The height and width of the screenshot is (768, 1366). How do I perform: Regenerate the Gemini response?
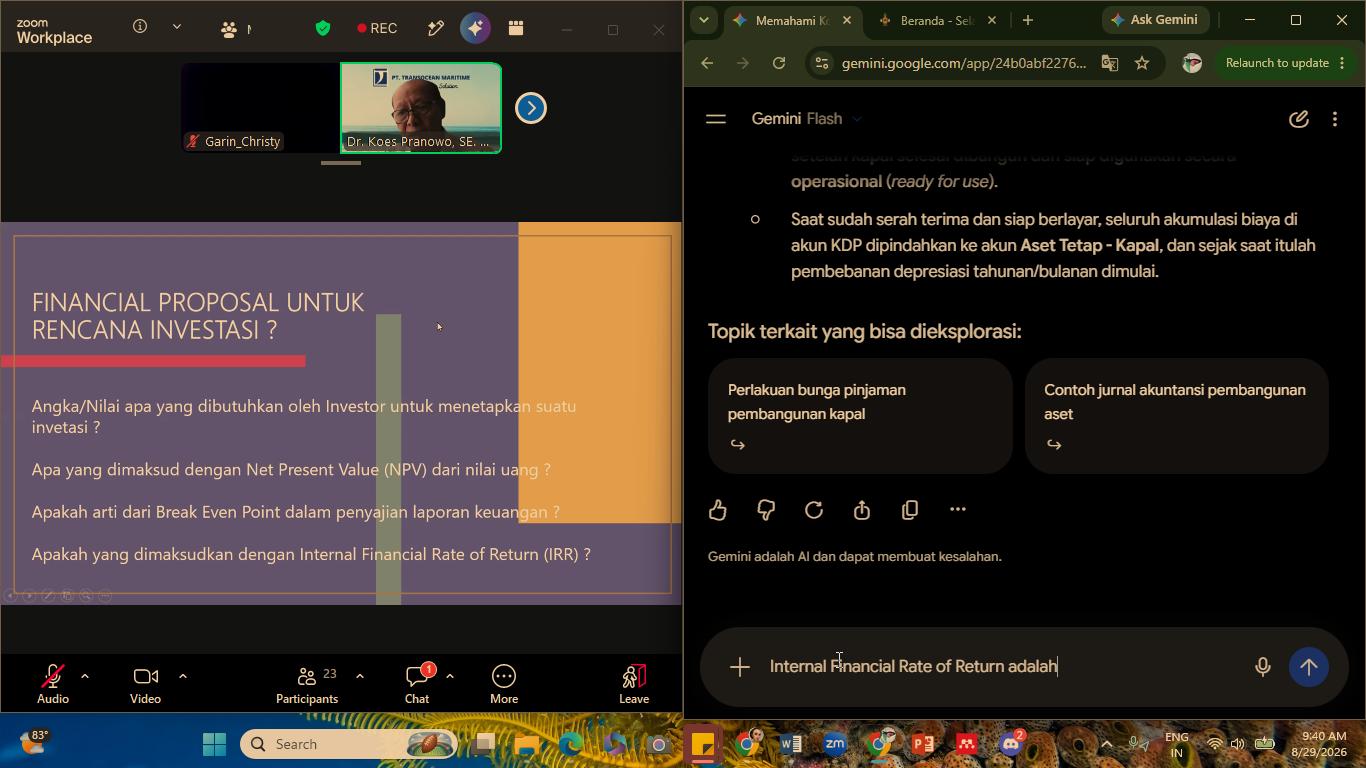click(x=814, y=510)
